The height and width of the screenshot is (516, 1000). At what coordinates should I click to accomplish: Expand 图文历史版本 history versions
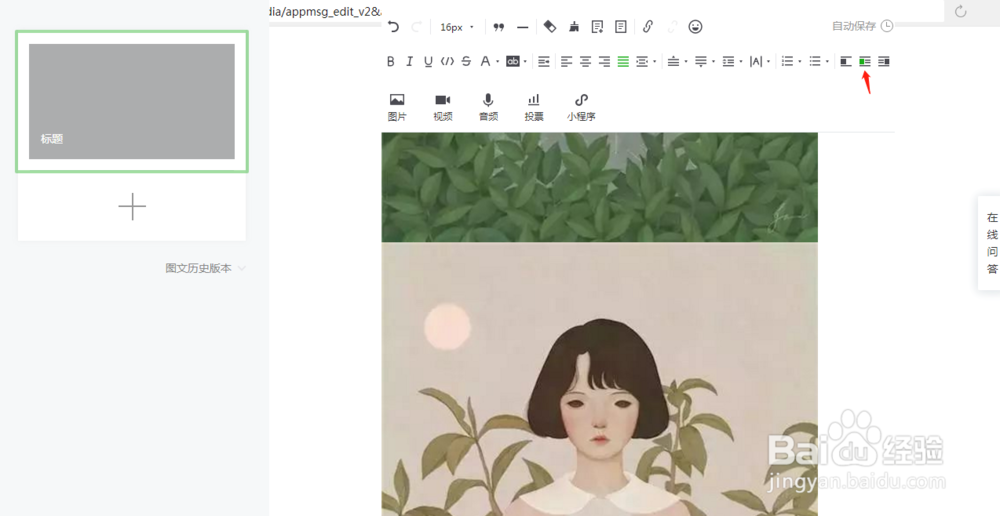(205, 269)
